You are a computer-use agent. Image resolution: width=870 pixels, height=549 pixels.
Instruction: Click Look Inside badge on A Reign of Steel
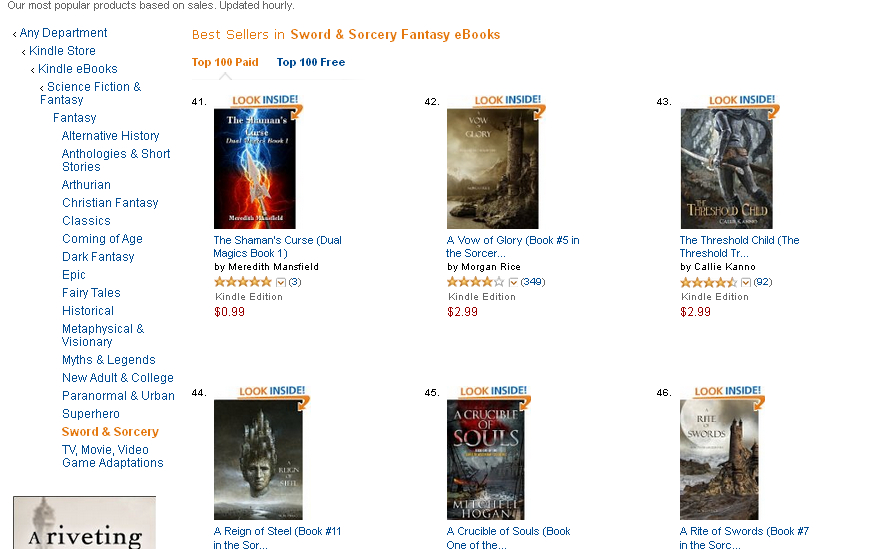(x=272, y=391)
